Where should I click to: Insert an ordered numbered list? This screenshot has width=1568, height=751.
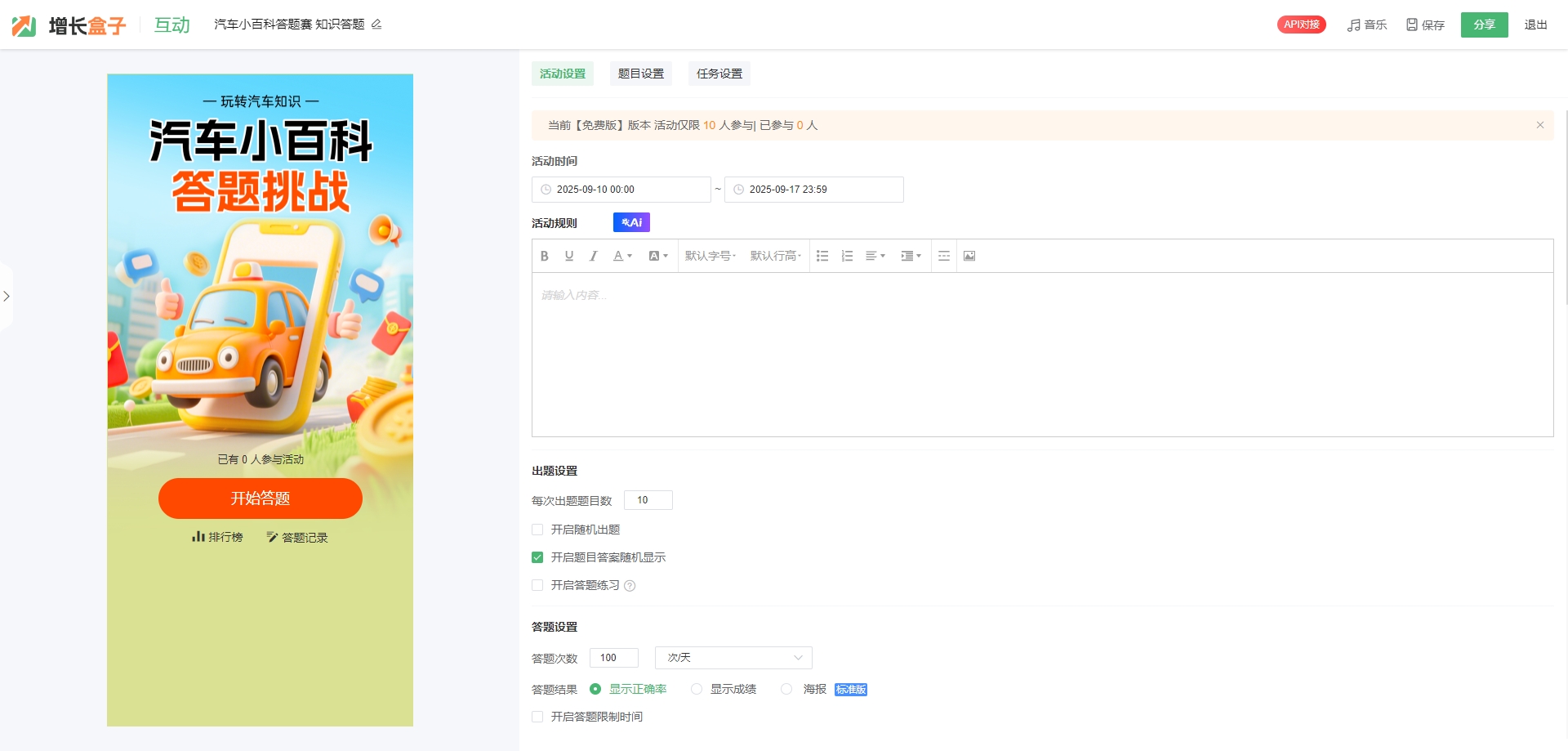(x=847, y=256)
